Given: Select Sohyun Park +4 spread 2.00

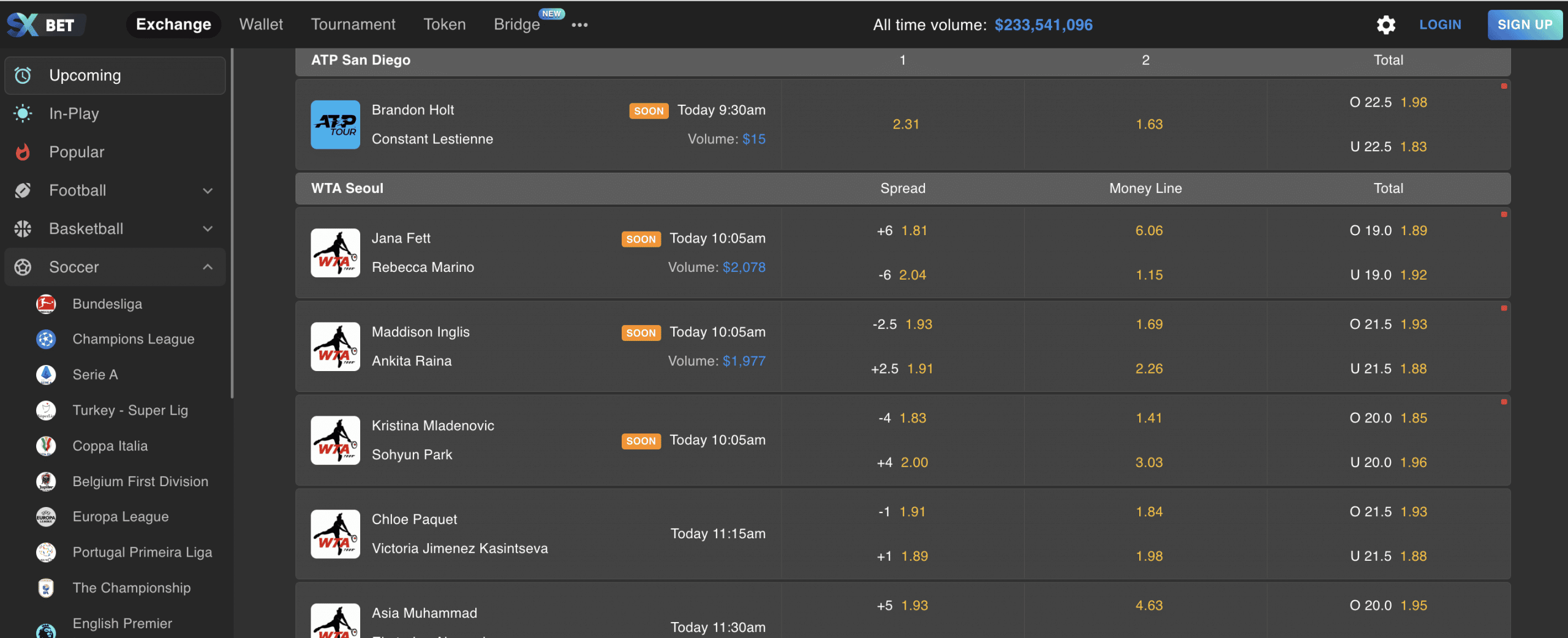Looking at the screenshot, I should pyautogui.click(x=902, y=462).
